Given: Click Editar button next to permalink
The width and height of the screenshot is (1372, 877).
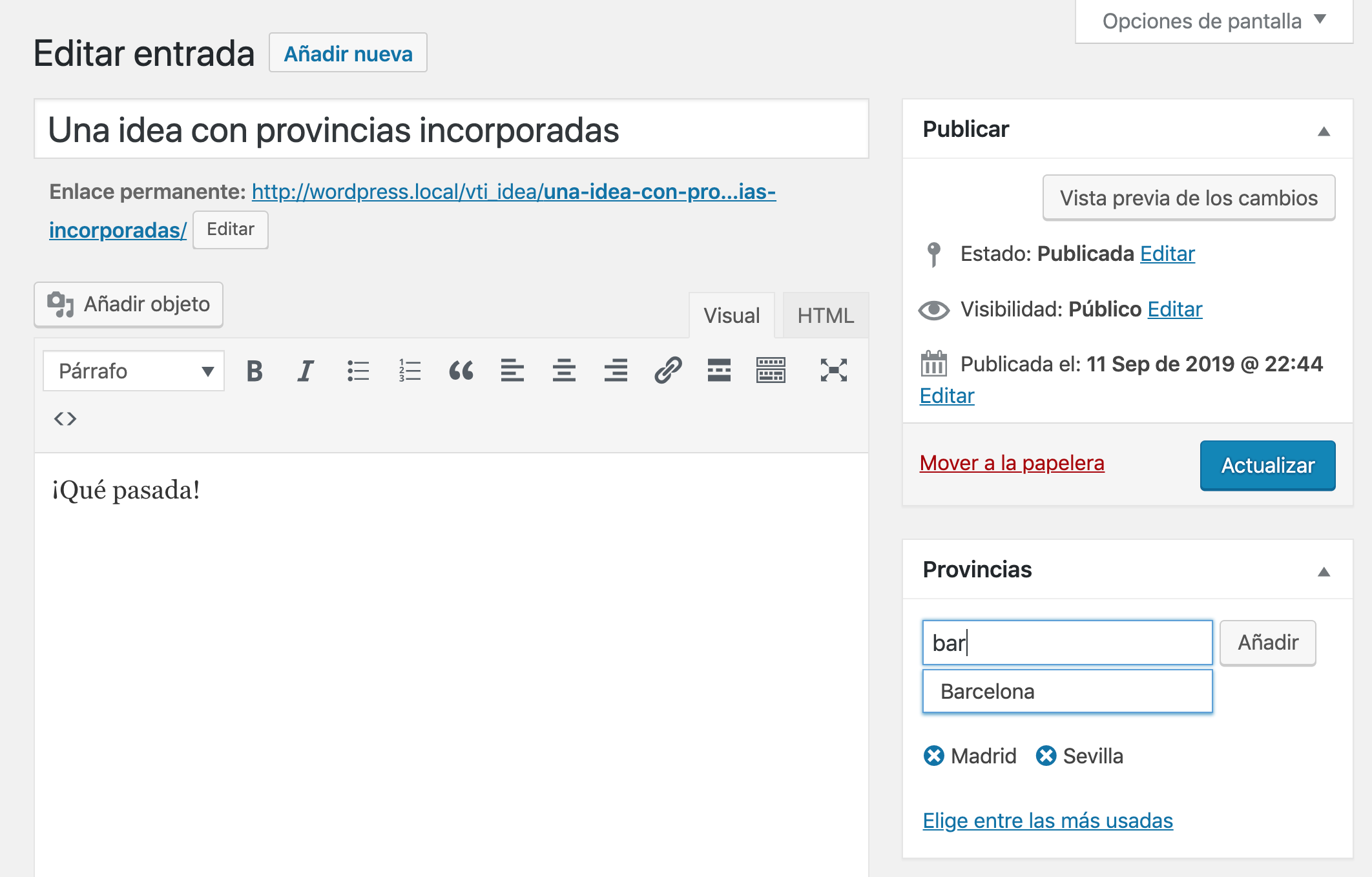Looking at the screenshot, I should click(x=231, y=229).
